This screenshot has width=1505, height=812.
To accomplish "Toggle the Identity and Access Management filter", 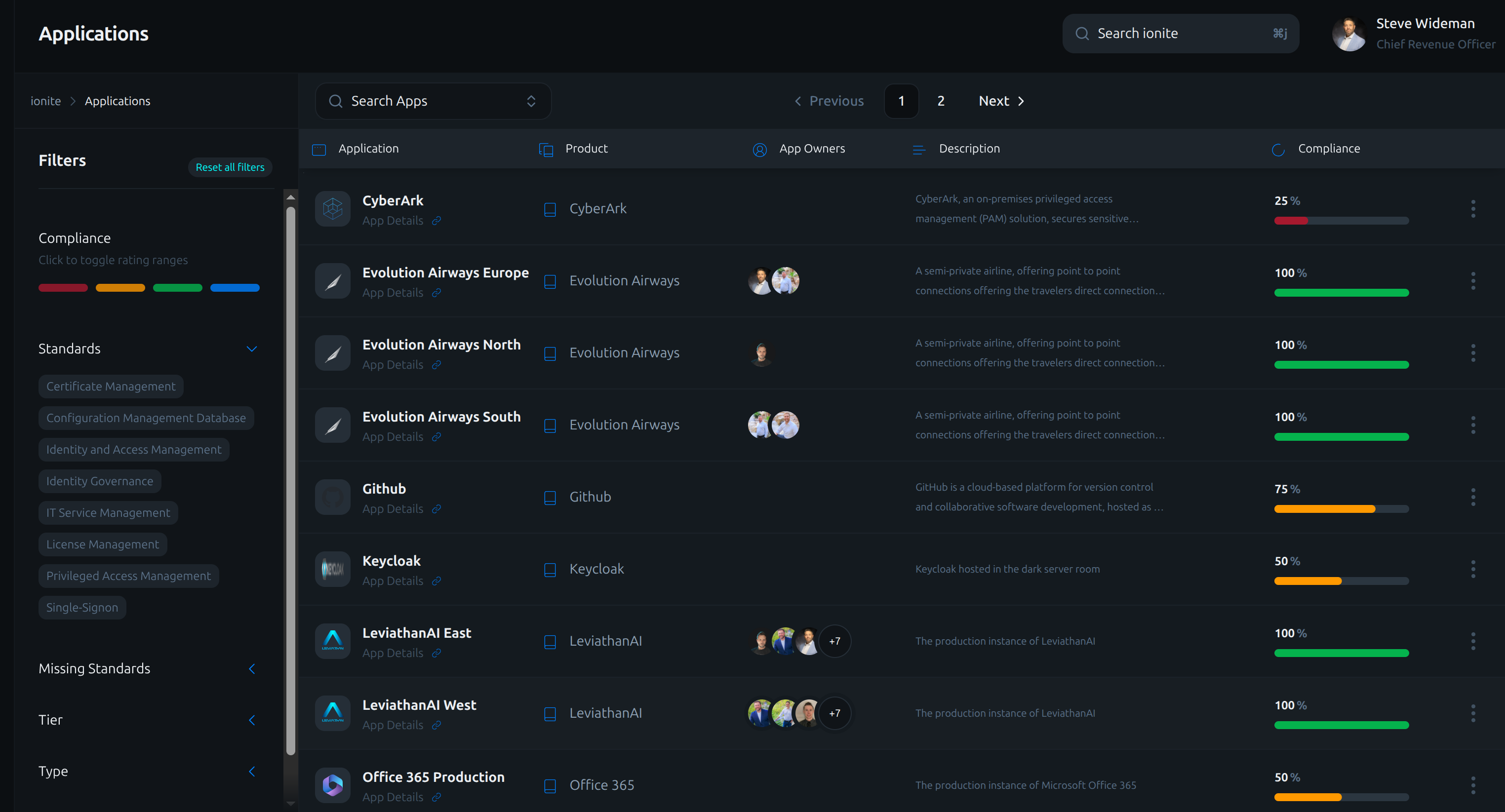I will coord(134,449).
